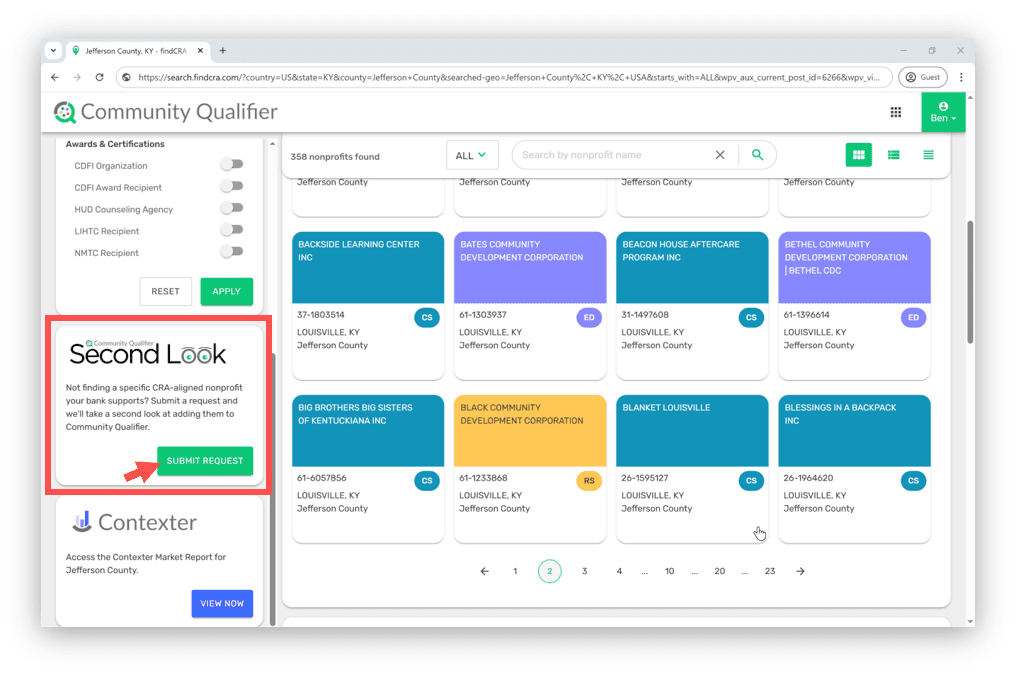Open new browser tab with plus icon
This screenshot has width=1020, height=673.
(x=222, y=51)
